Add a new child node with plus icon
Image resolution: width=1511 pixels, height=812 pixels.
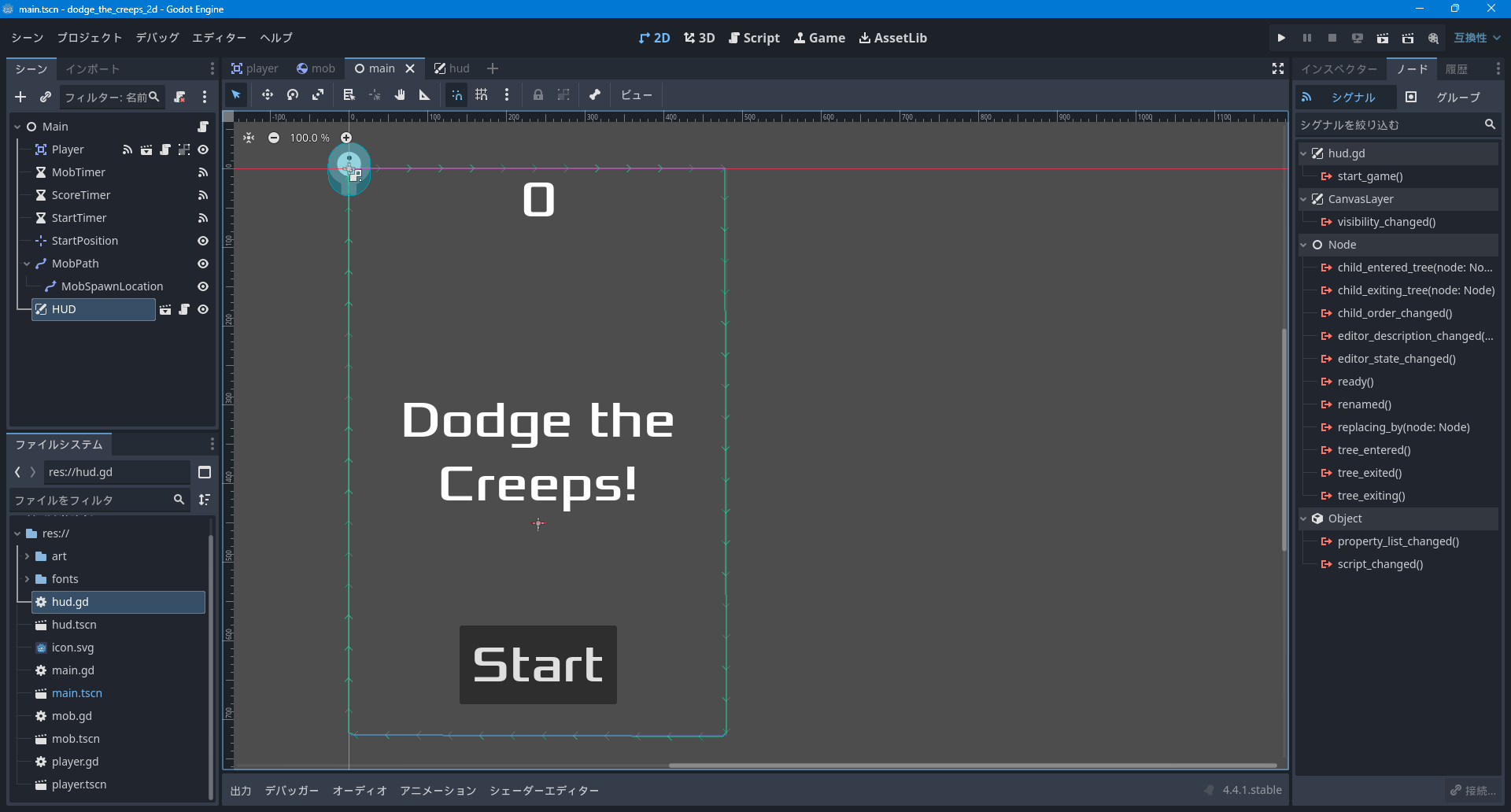coord(20,97)
